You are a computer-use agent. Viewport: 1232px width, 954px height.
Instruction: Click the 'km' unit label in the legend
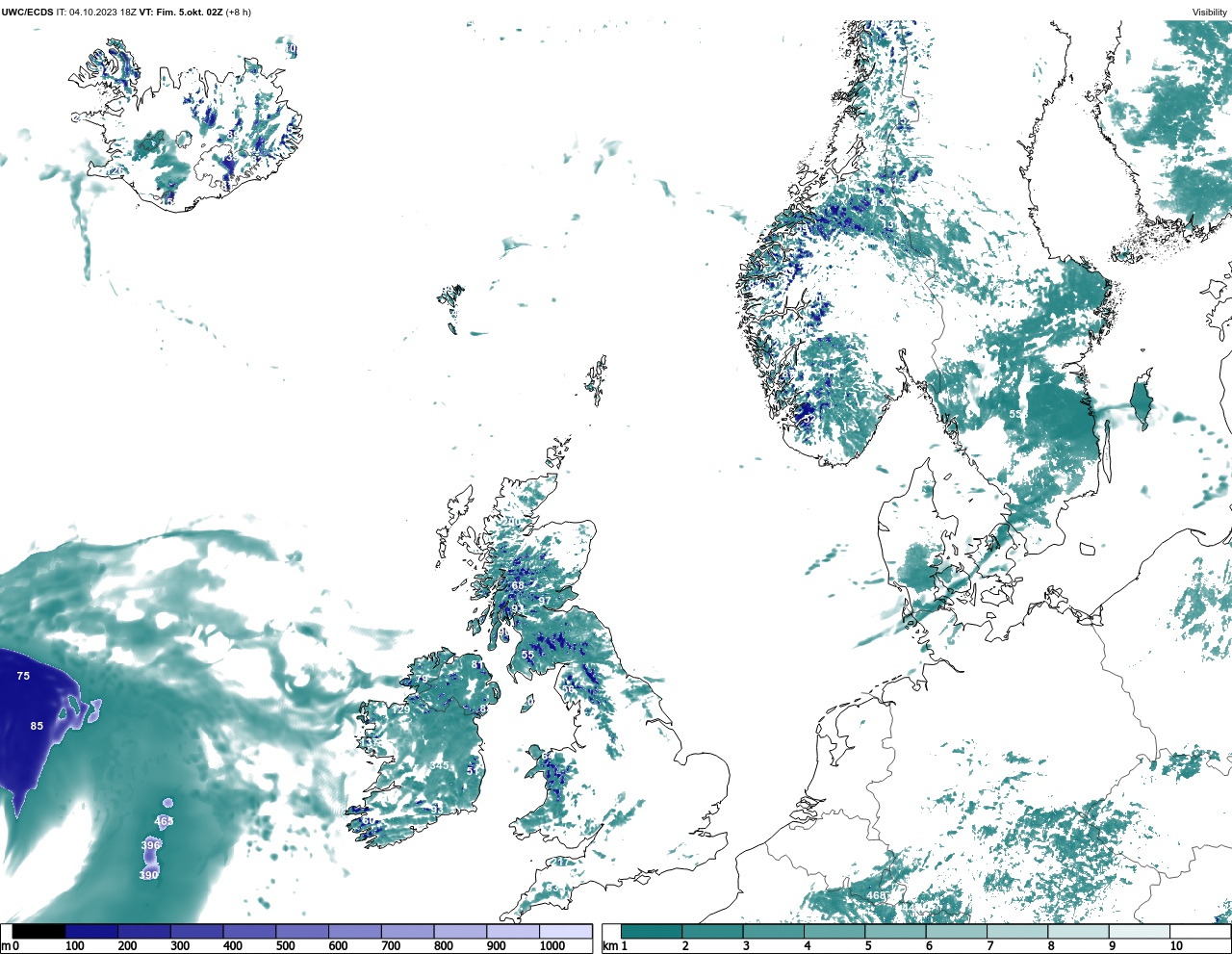pyautogui.click(x=609, y=946)
